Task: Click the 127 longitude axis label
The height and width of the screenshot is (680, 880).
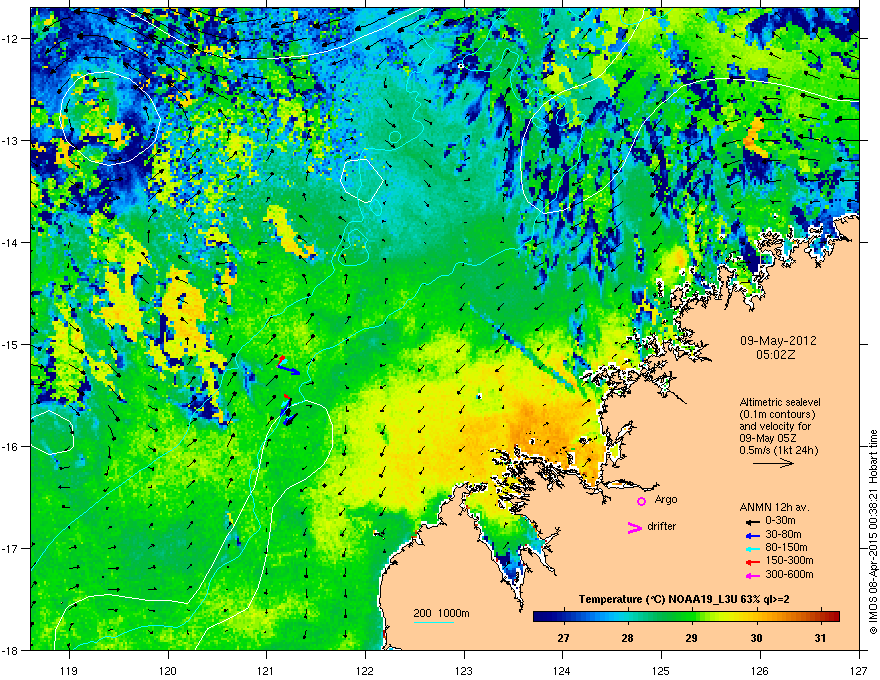Action: point(859,670)
